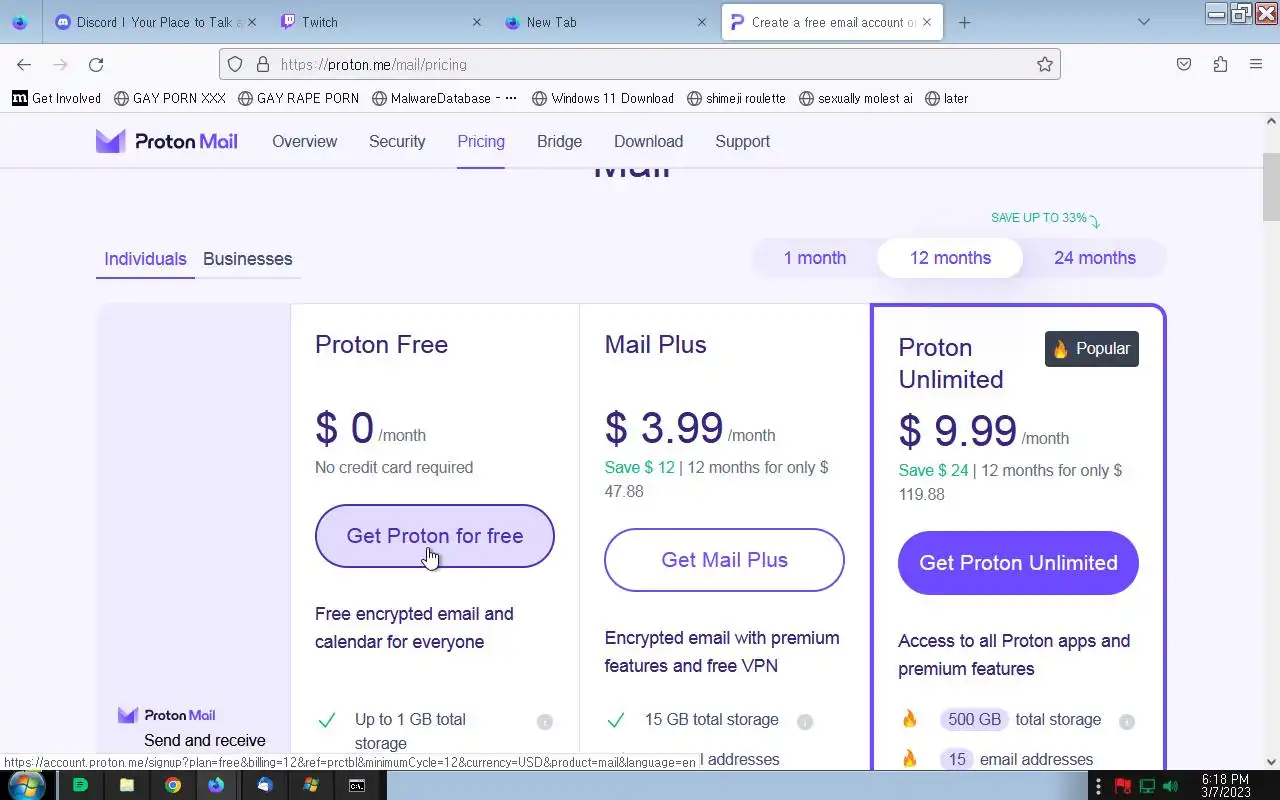The height and width of the screenshot is (800, 1280).
Task: Click info icon beside 500 GB storage
Action: [x=1127, y=721]
